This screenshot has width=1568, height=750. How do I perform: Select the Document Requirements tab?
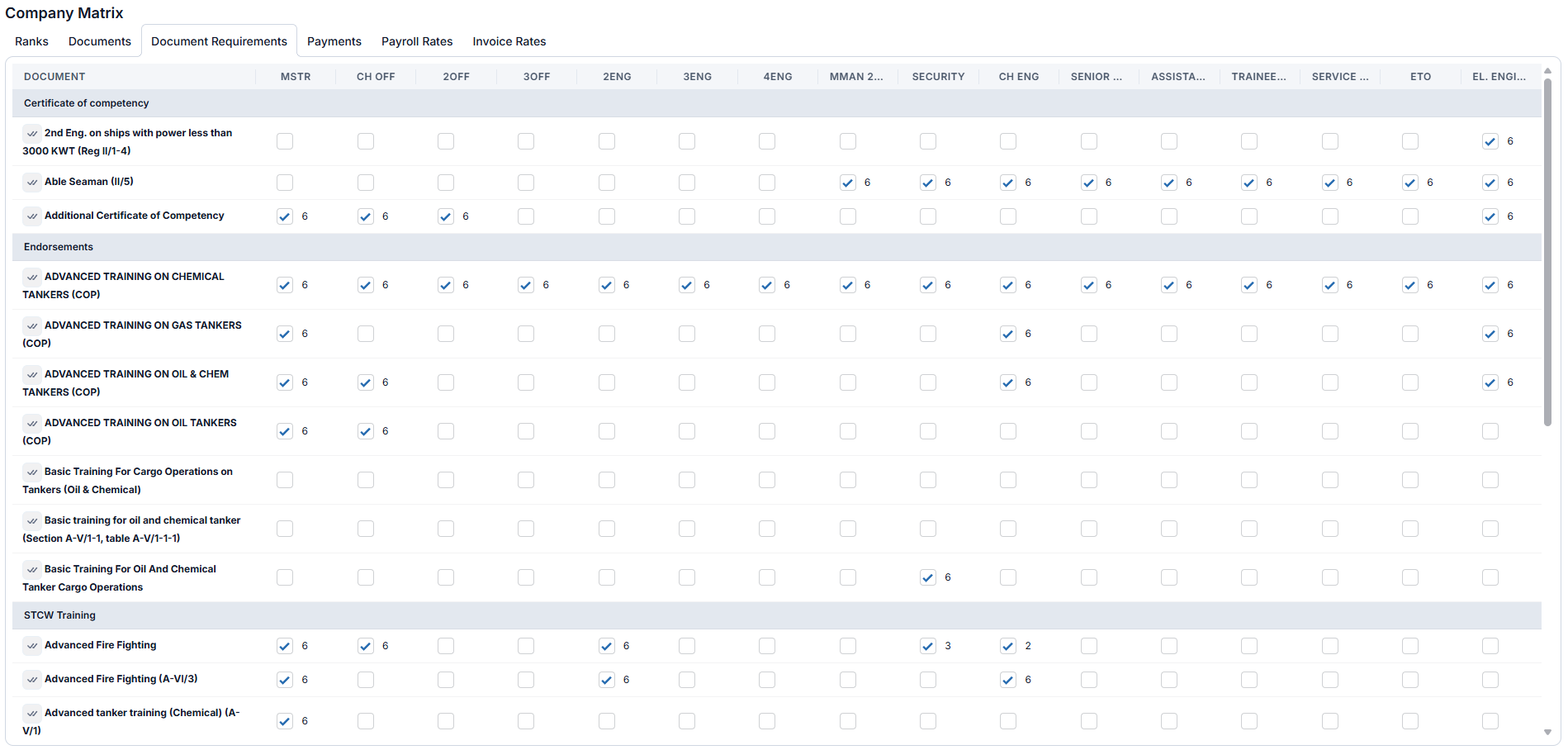pyautogui.click(x=219, y=41)
